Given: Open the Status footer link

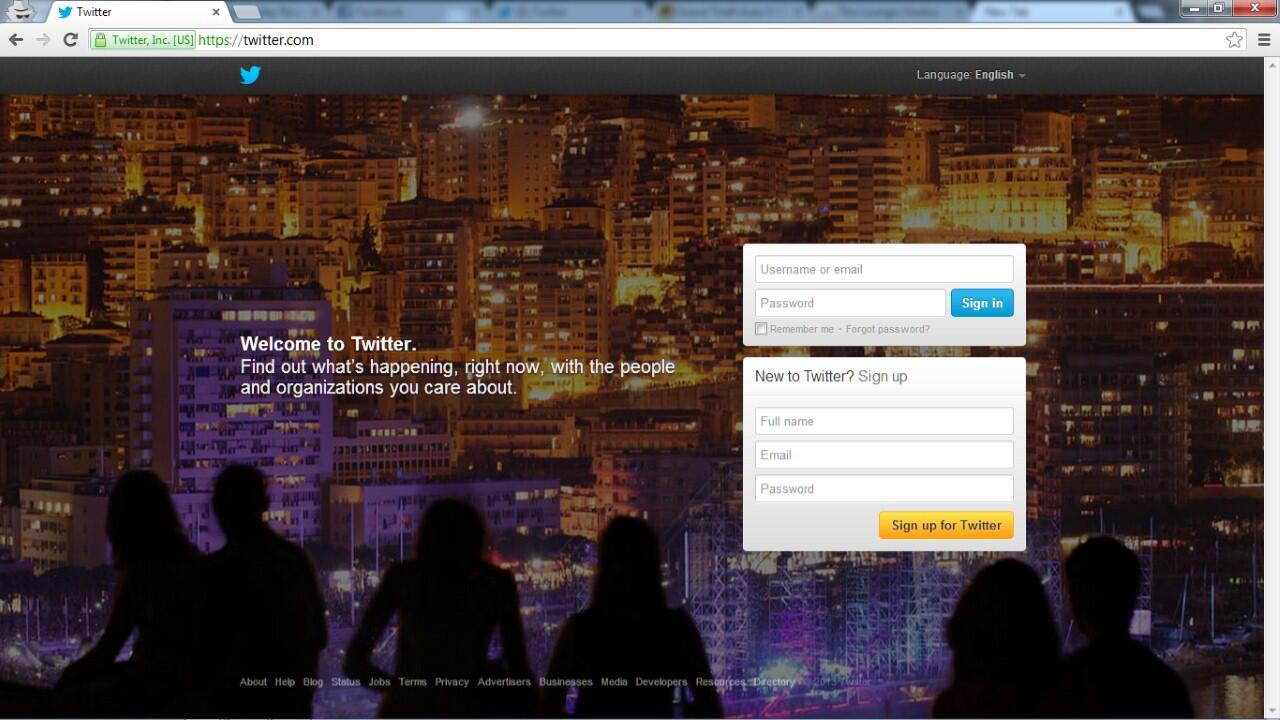Looking at the screenshot, I should point(346,682).
